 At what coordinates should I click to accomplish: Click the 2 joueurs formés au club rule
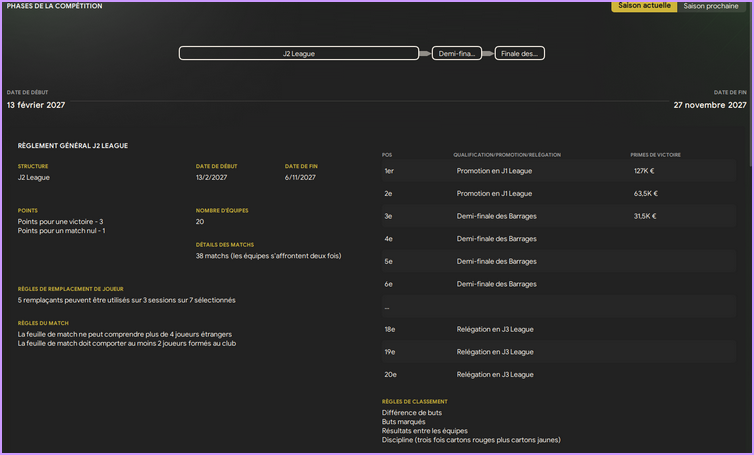127,343
